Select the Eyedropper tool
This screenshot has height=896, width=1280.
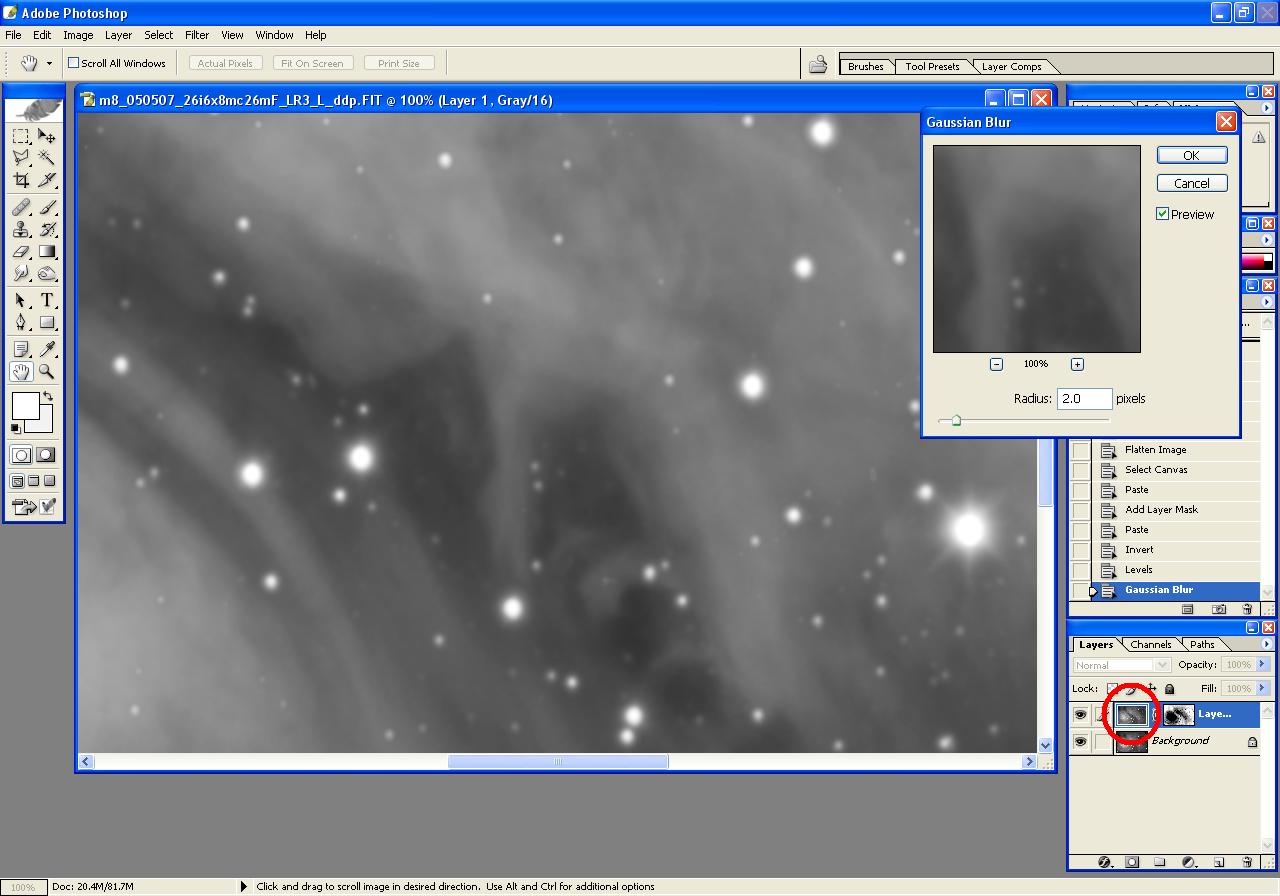click(47, 349)
